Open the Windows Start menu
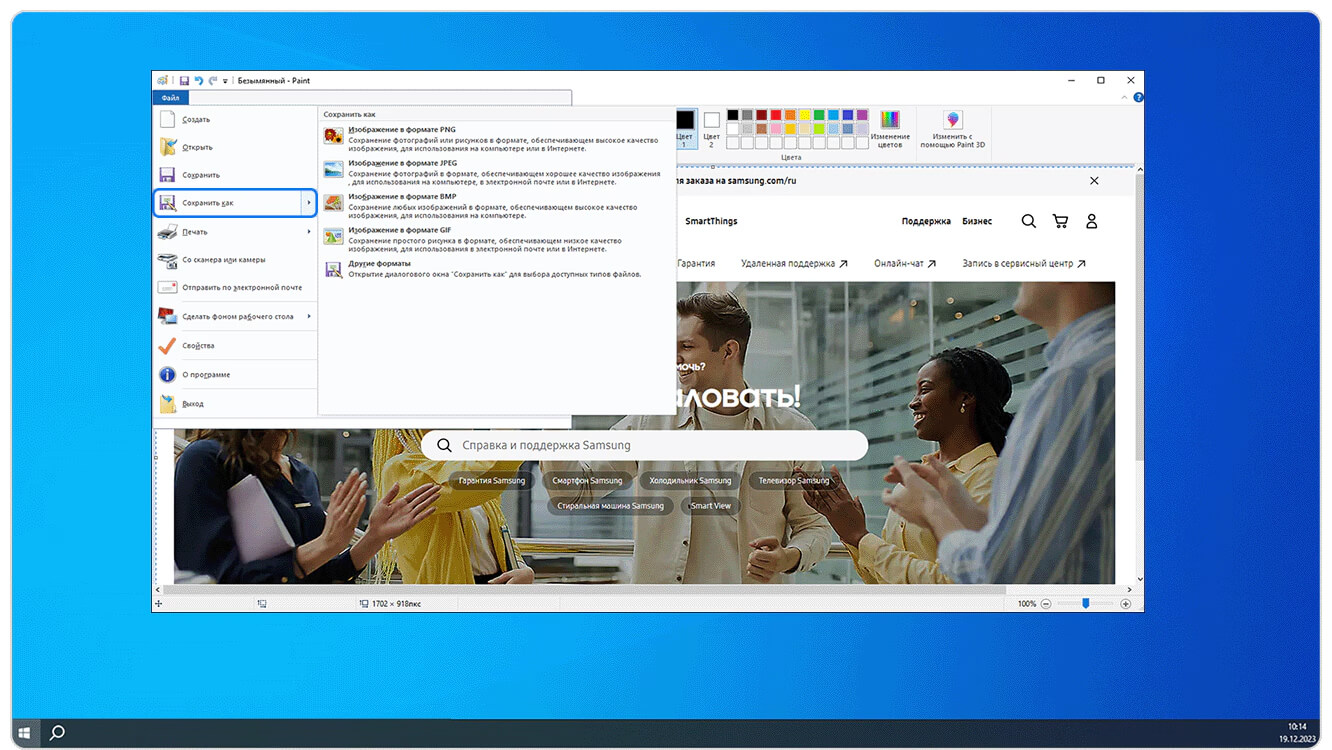The image size is (1332, 750). pyautogui.click(x=24, y=733)
